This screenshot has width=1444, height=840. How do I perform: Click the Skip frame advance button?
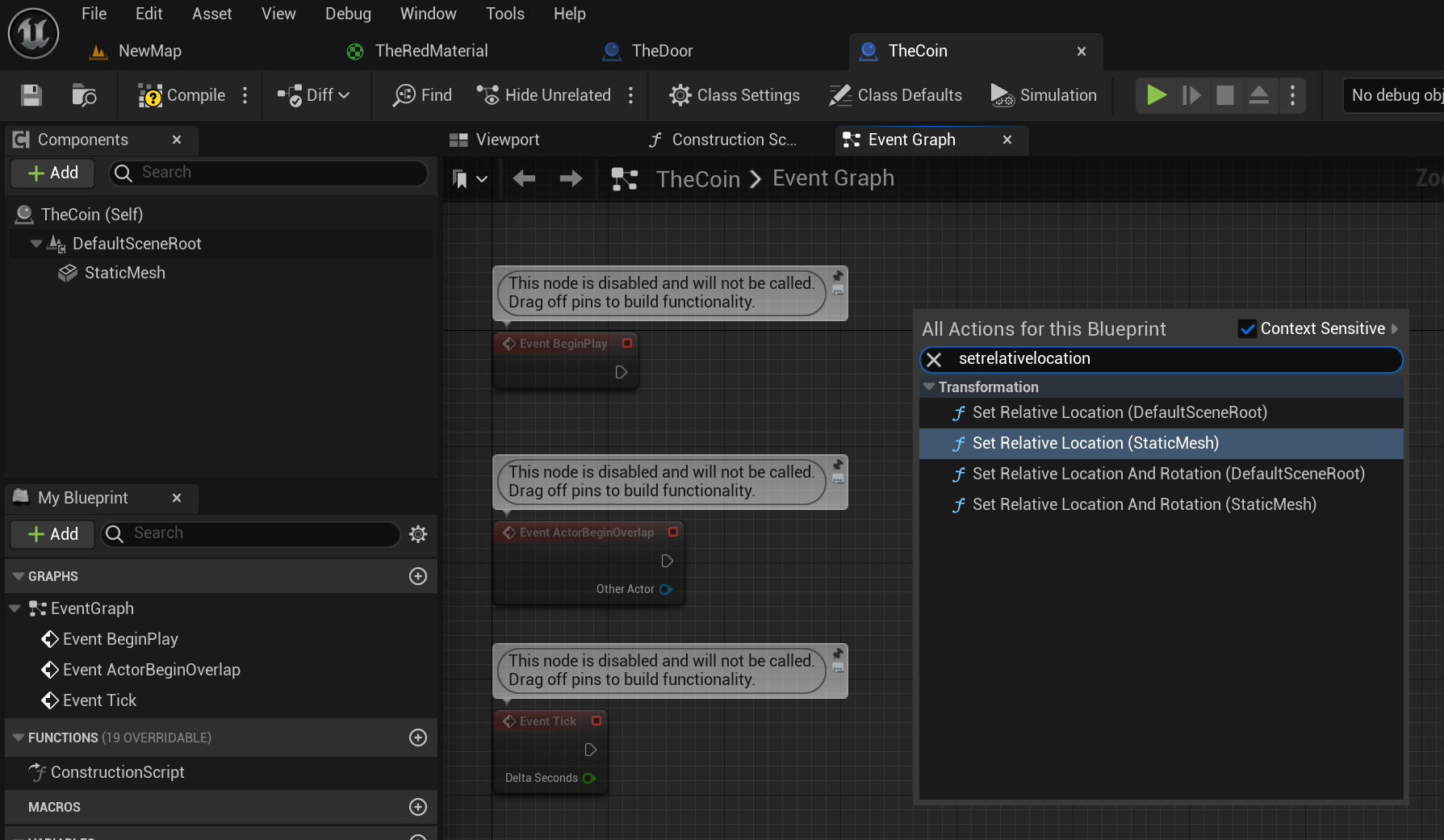point(1191,95)
